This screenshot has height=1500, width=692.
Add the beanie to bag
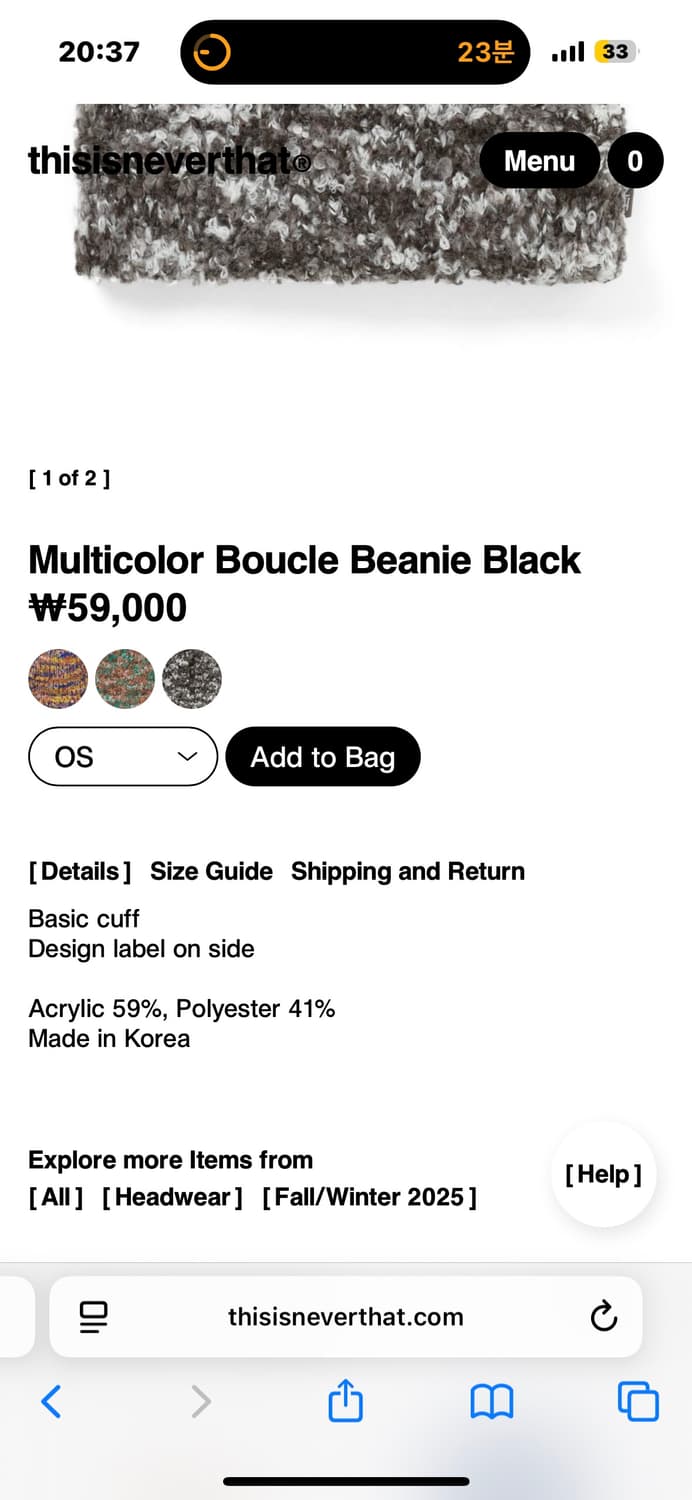click(x=323, y=757)
